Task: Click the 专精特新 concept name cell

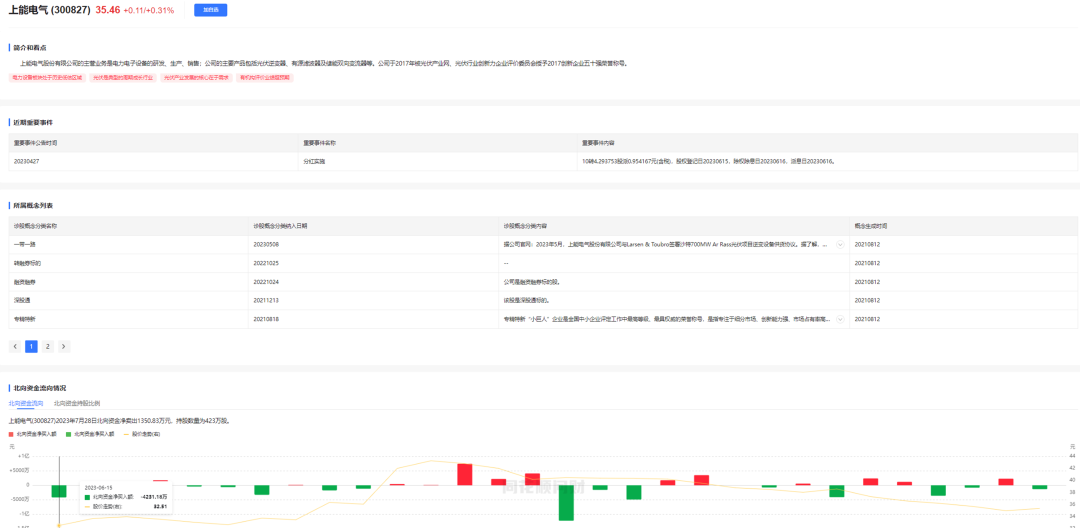Action: [x=128, y=319]
